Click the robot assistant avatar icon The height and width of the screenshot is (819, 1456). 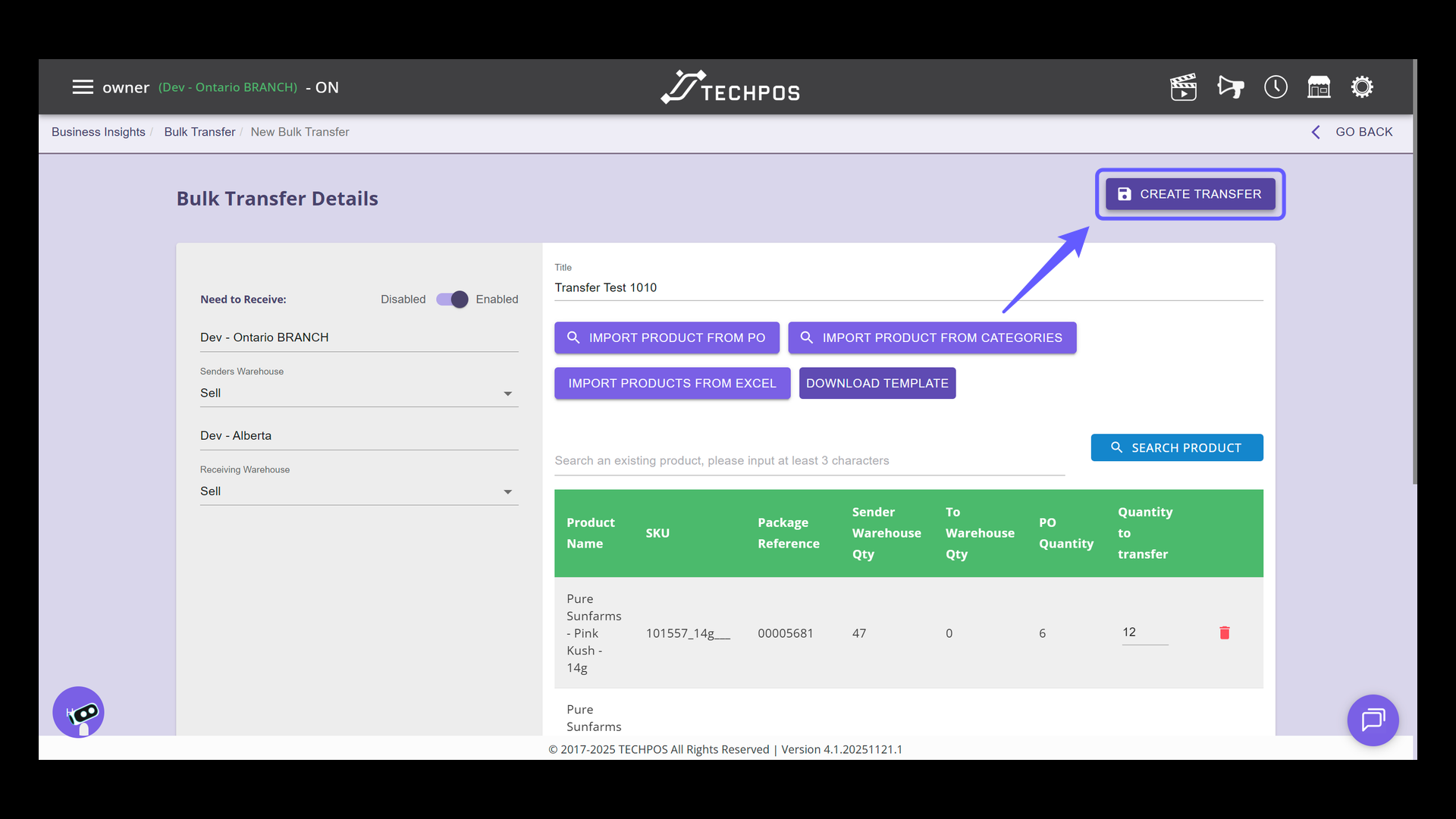pos(79,712)
